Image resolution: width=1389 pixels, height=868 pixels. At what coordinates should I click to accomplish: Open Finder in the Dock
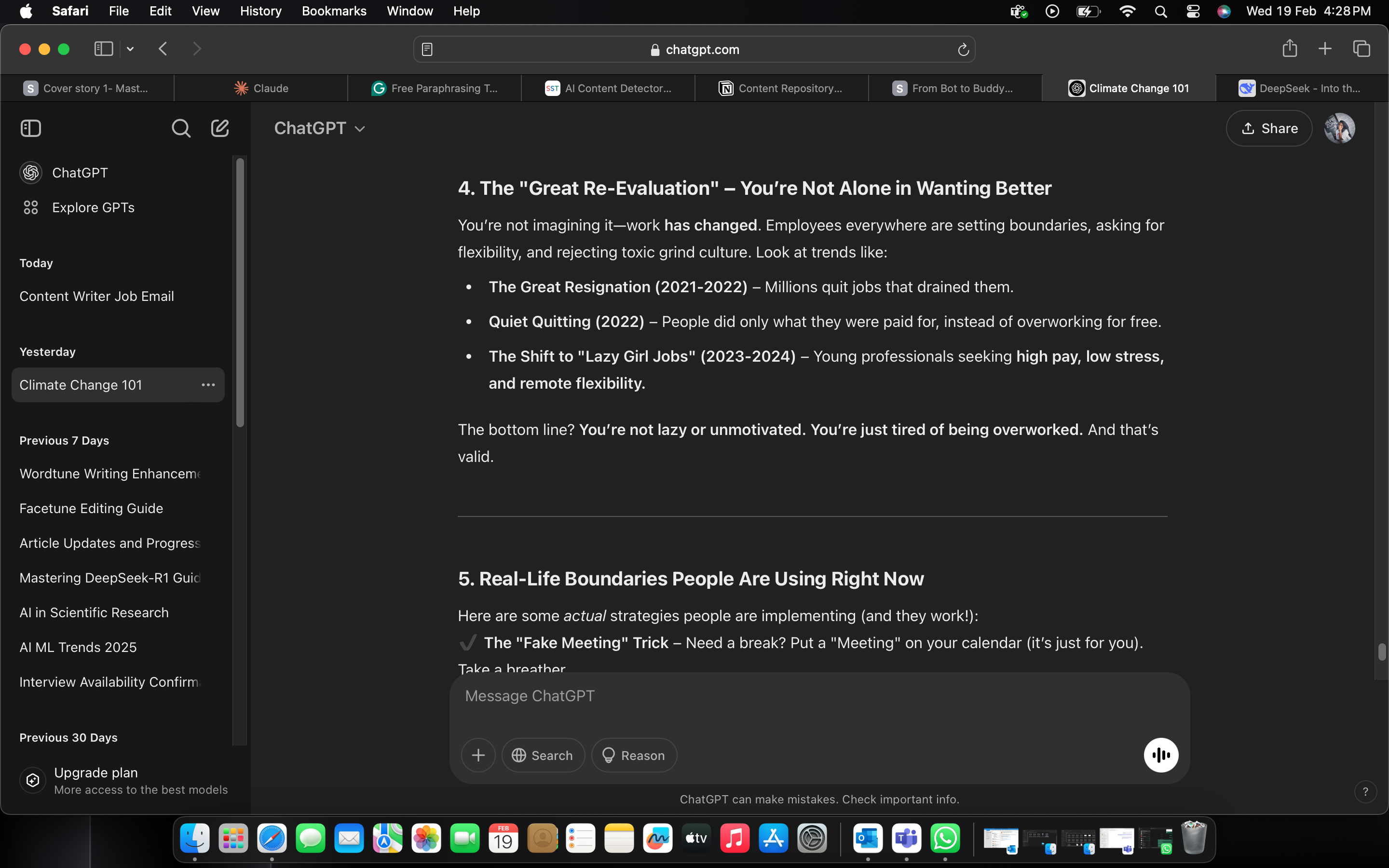click(194, 839)
